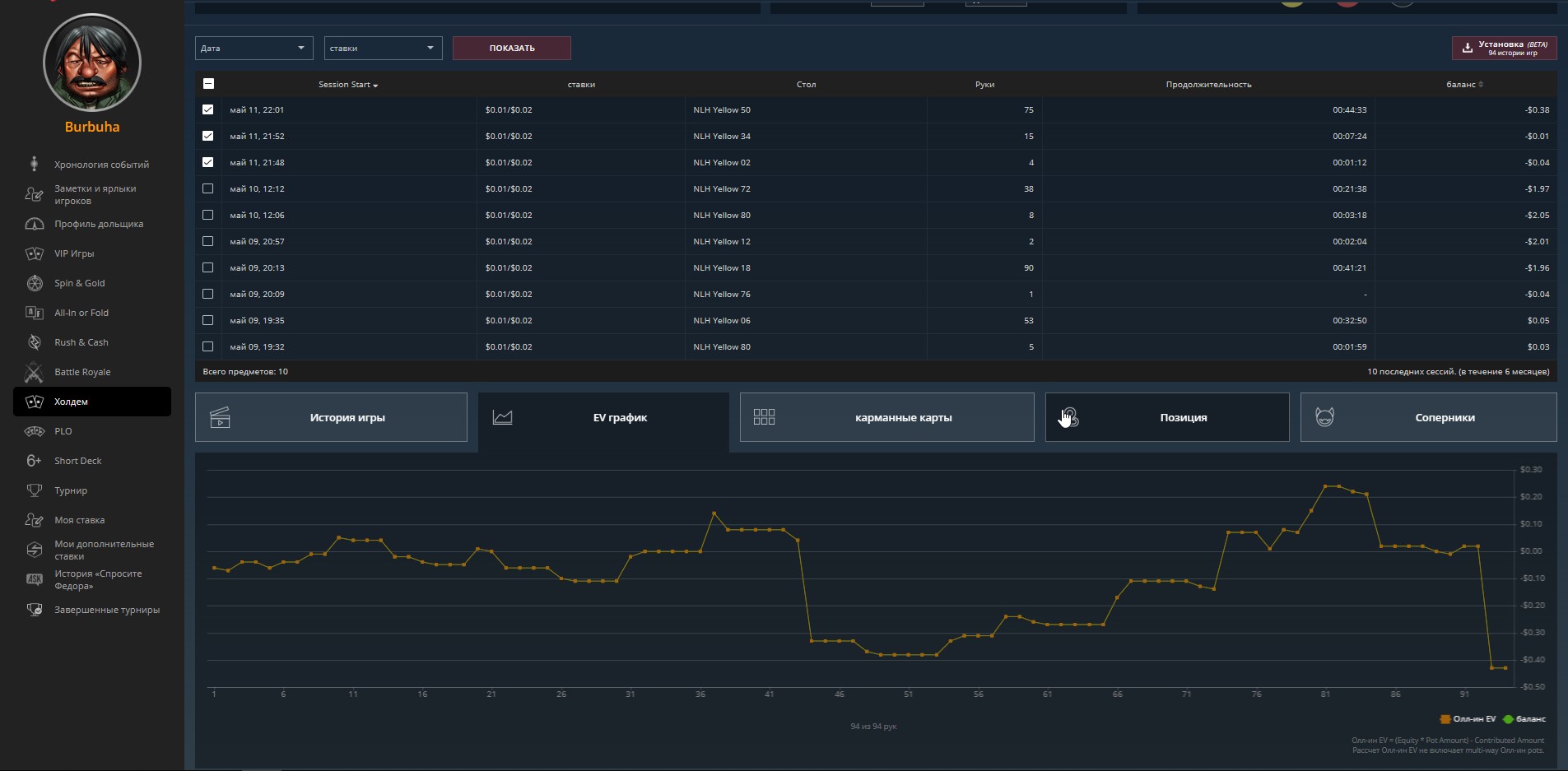Screen dimensions: 1568x771
Task: Click the Завершенные турниры icon
Action: pos(34,610)
